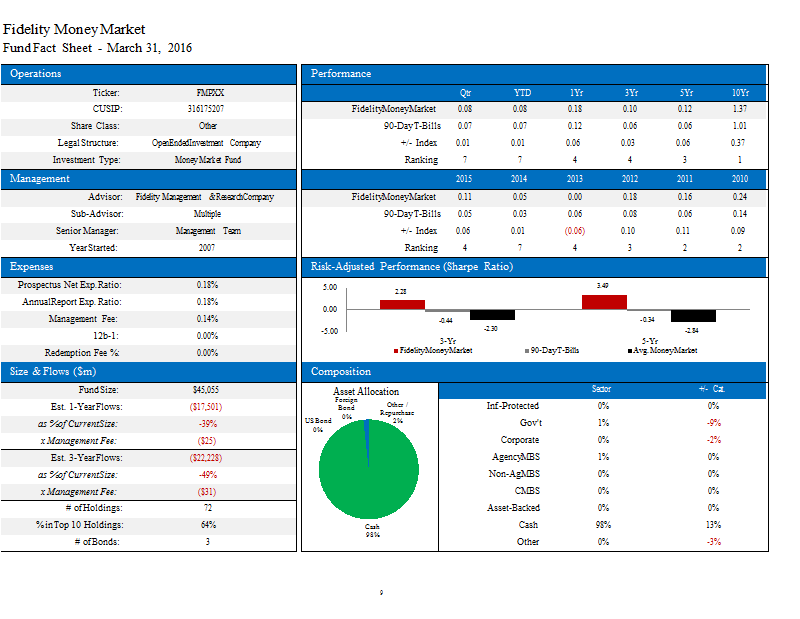Click the Operations section header
The width and height of the screenshot is (800, 619).
(x=148, y=74)
